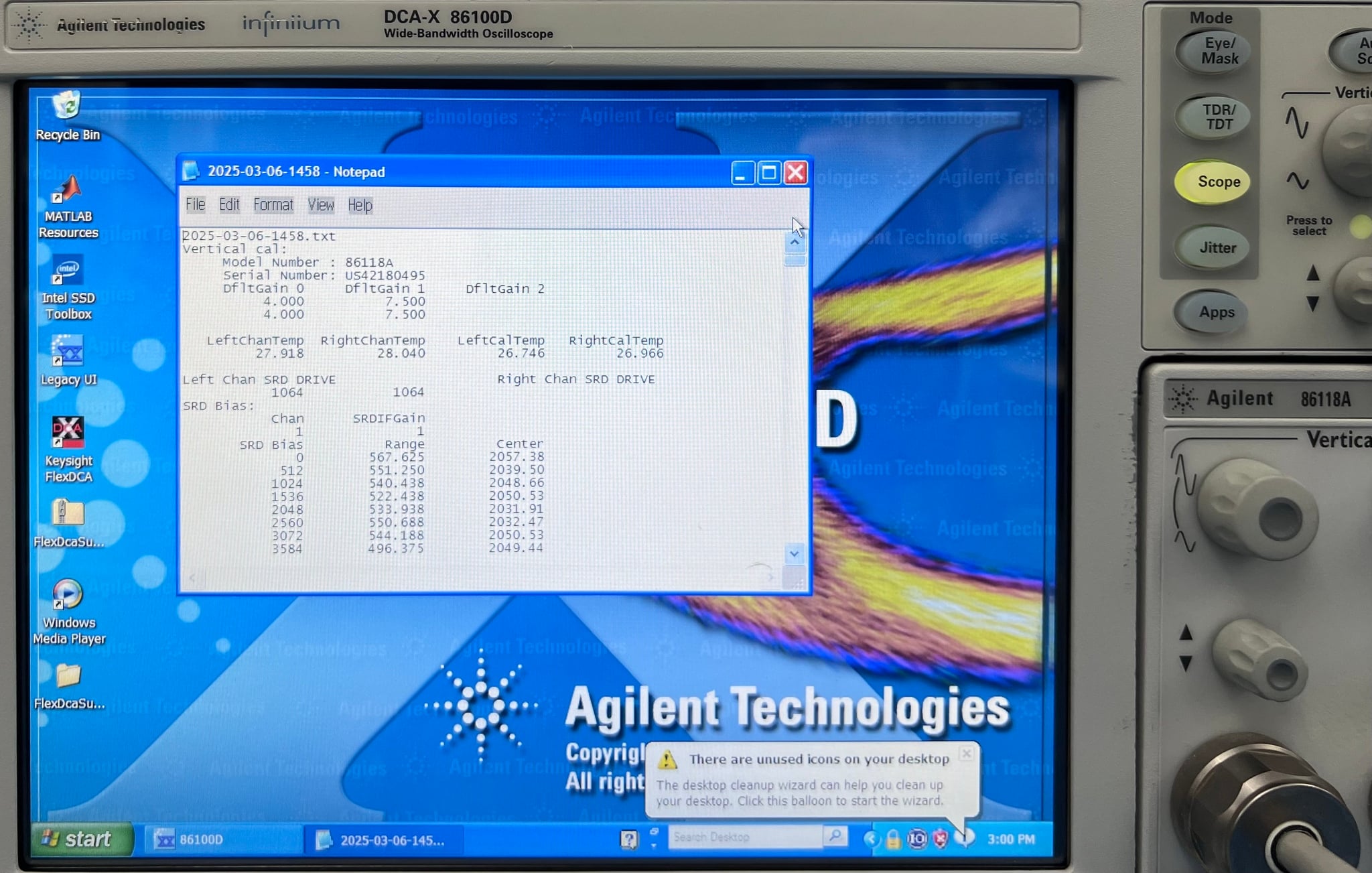1372x873 pixels.
Task: Click the 'SRDIFGain' column header
Action: 389,419
